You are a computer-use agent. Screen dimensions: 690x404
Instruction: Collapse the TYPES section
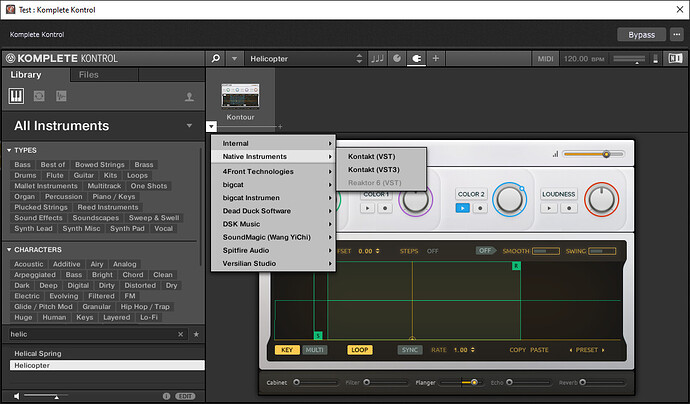point(9,150)
